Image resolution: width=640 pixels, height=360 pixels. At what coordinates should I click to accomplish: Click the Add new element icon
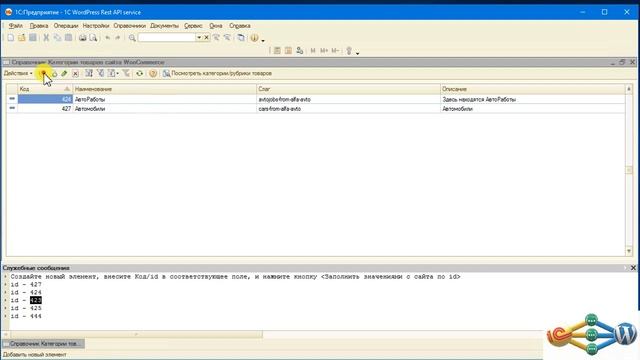pos(43,73)
